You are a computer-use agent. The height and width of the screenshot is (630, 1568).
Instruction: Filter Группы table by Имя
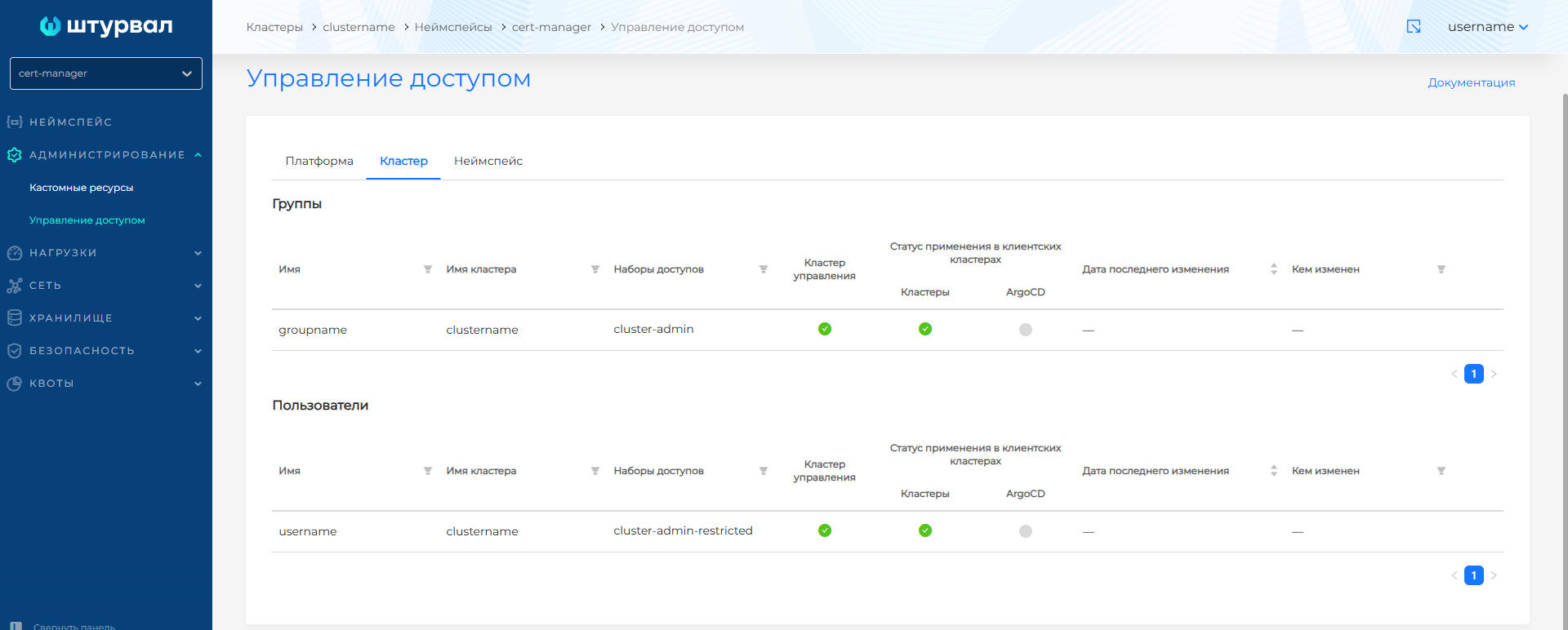[x=428, y=269]
